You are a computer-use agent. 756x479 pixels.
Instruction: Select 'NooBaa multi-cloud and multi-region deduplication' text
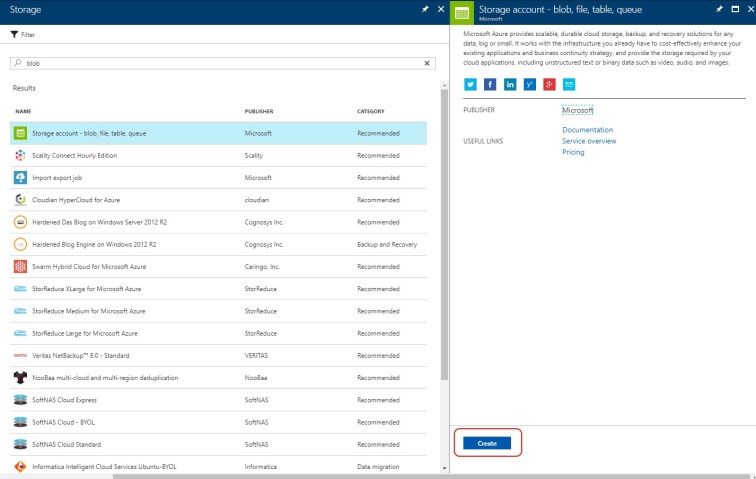[105, 377]
